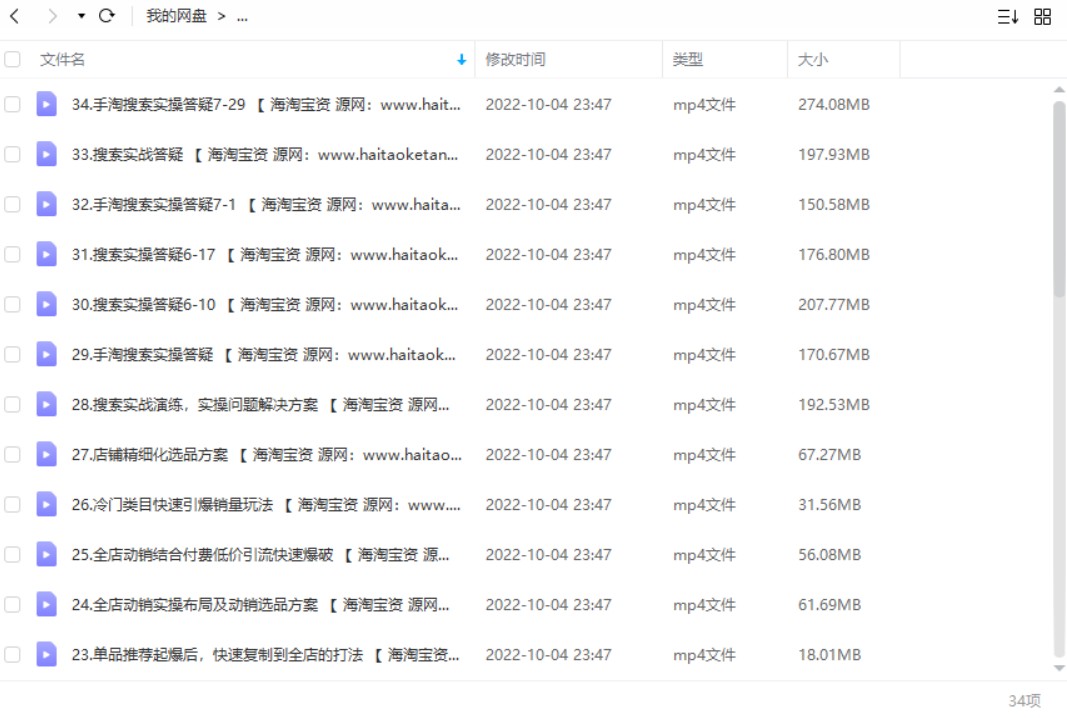
Task: Check the box for file 23.单品推荐起爆后
Action: point(12,655)
